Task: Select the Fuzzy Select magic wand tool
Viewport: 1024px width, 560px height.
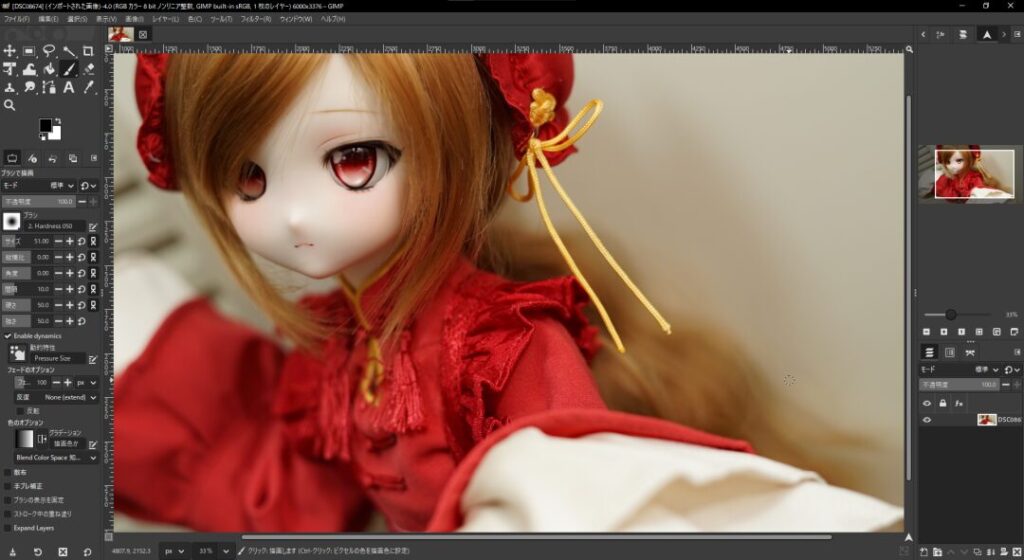Action: (69, 51)
